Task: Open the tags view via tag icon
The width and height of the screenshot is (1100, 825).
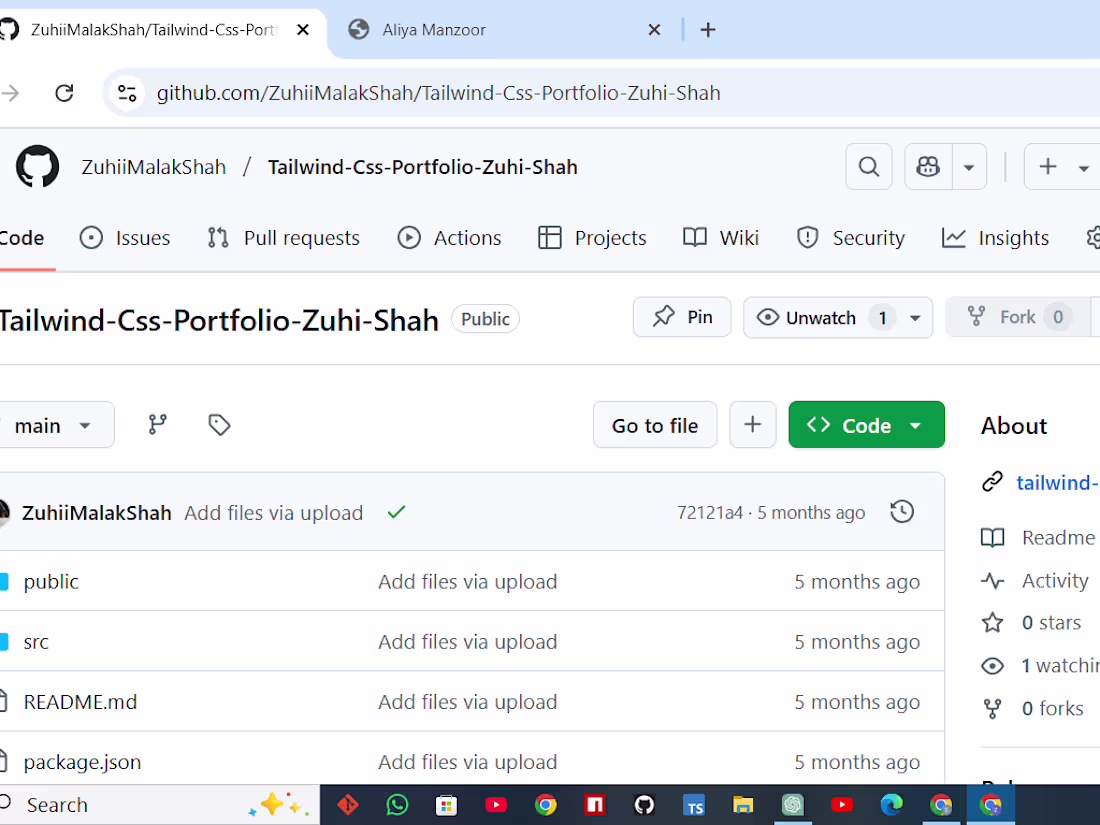Action: tap(219, 424)
